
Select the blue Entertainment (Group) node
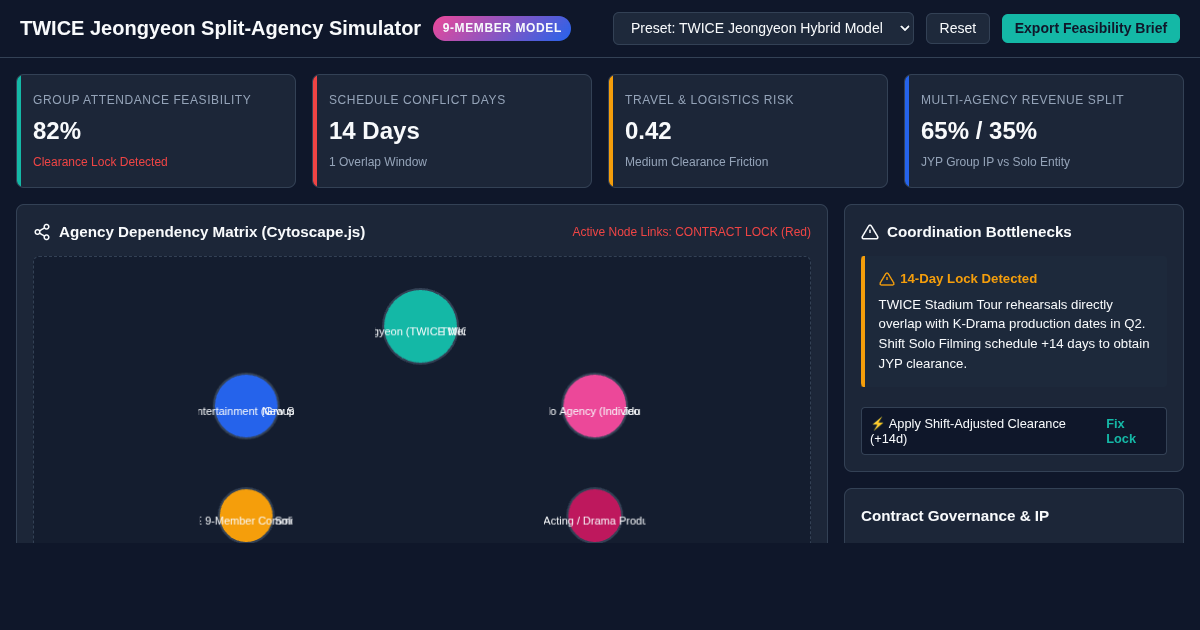pyautogui.click(x=246, y=406)
